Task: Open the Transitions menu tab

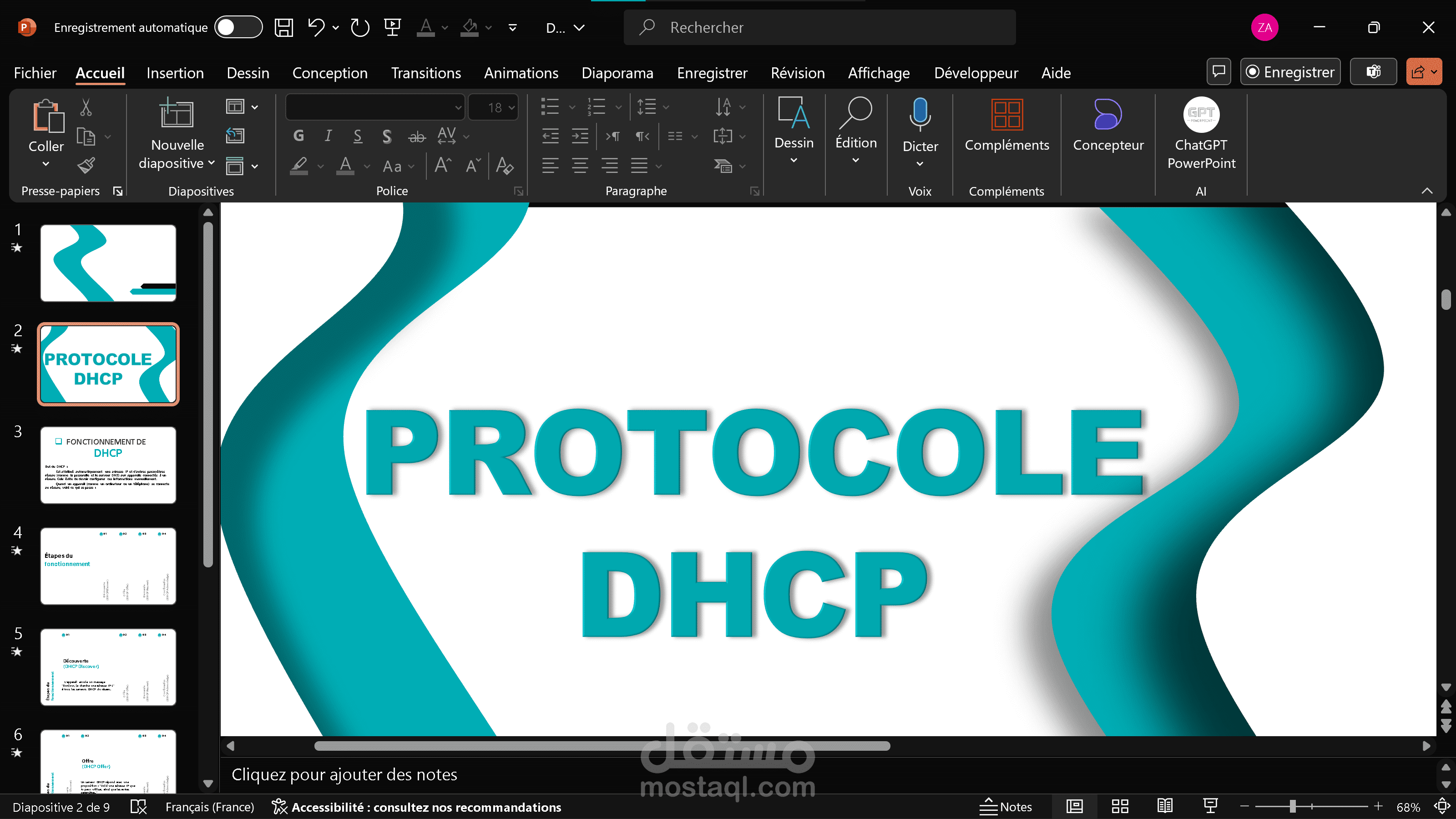Action: click(x=426, y=72)
